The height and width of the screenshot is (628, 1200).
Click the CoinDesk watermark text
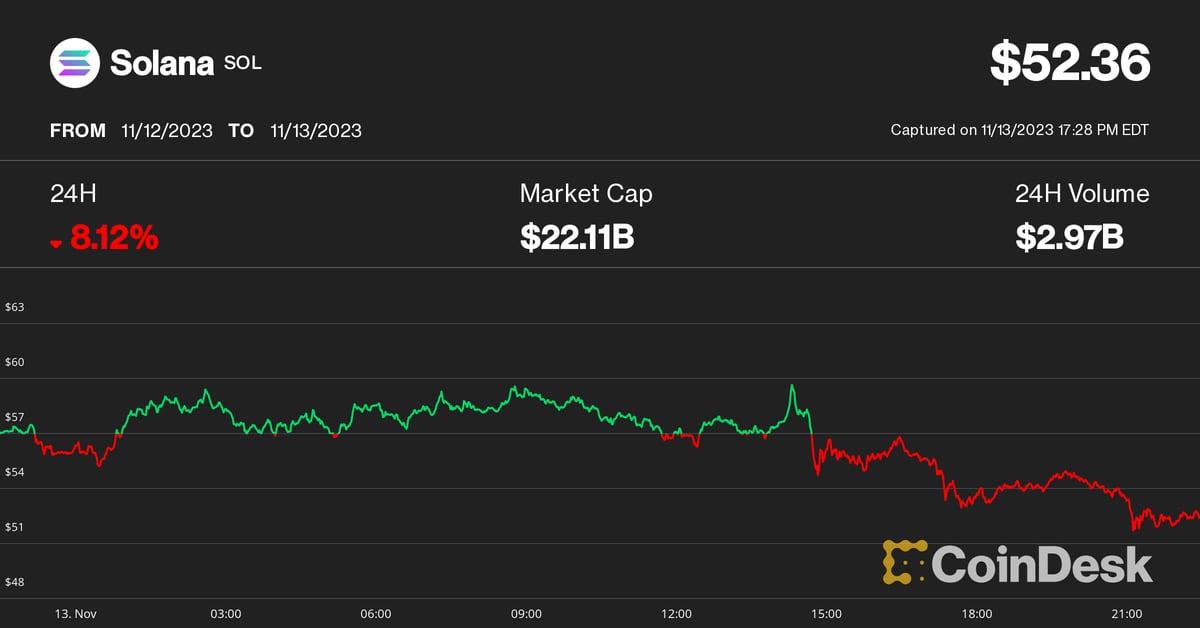pos(1042,563)
